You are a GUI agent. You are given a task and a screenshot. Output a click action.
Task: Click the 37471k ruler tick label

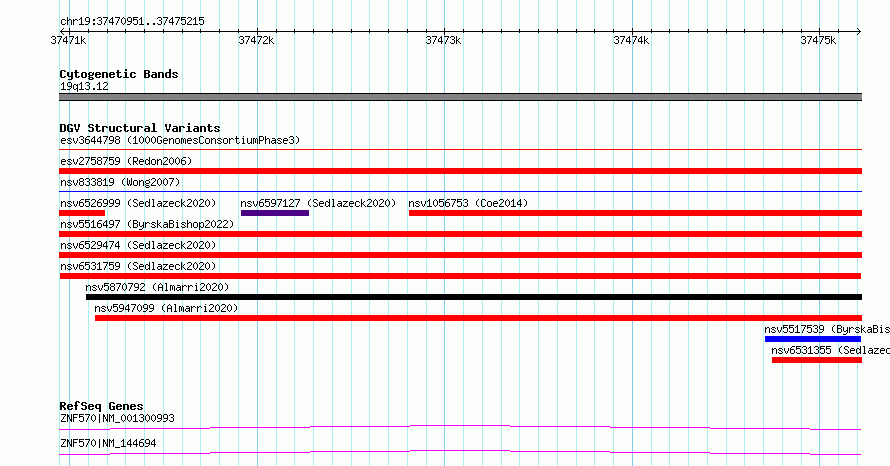pos(69,40)
